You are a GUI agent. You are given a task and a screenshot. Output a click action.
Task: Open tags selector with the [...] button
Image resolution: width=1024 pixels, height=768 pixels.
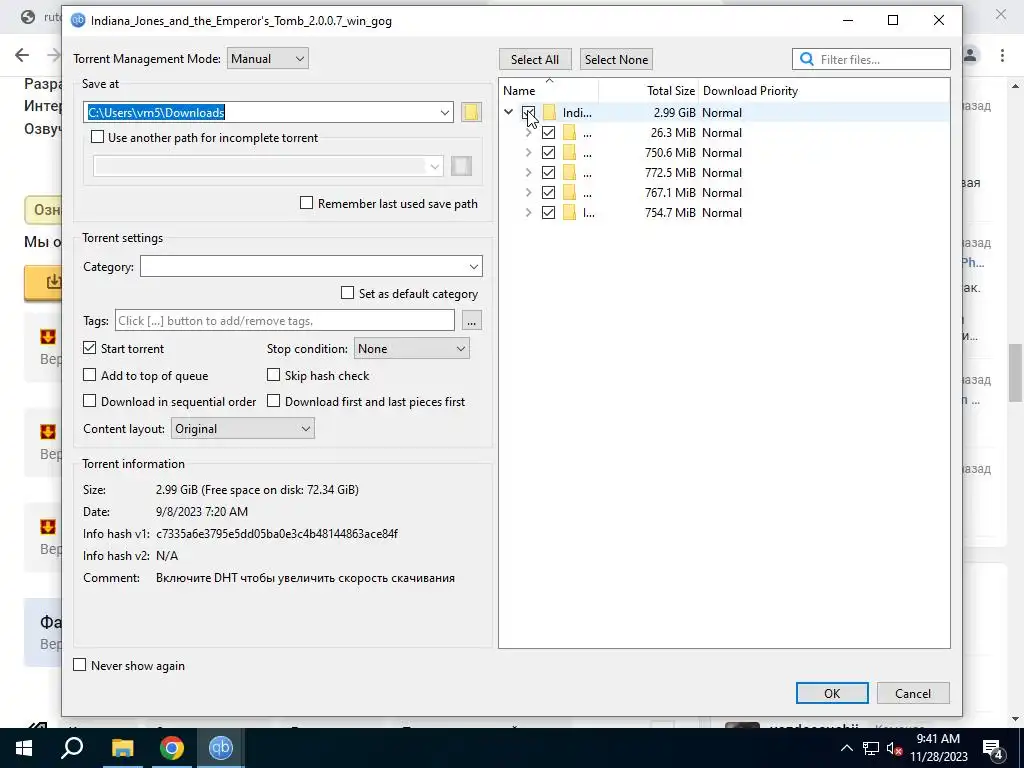coord(472,321)
